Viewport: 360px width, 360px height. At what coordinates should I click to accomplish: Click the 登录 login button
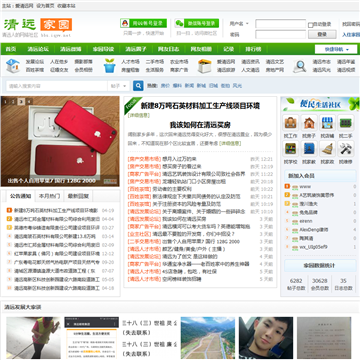[x=322, y=34]
